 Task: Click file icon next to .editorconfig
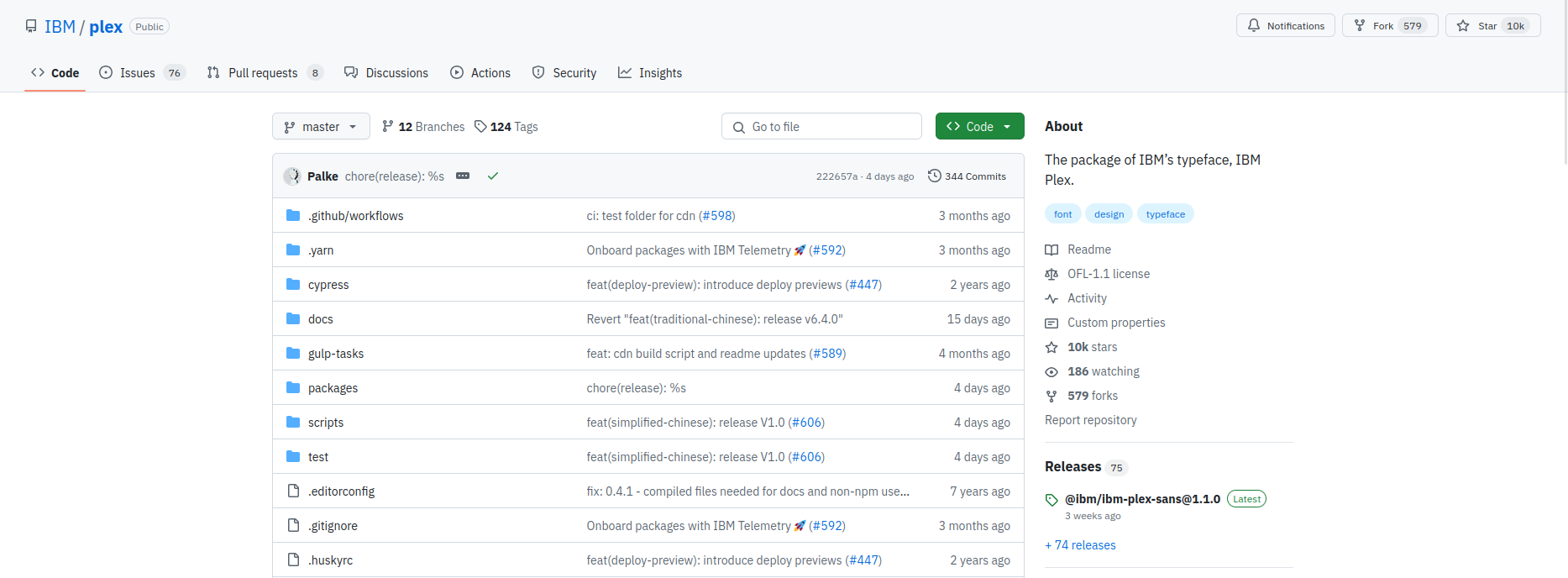click(293, 491)
